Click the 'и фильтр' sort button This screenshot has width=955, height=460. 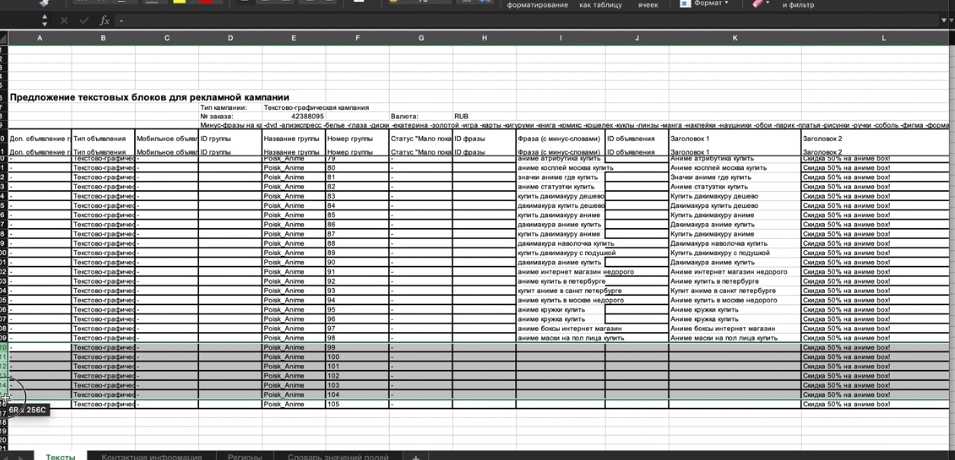798,5
